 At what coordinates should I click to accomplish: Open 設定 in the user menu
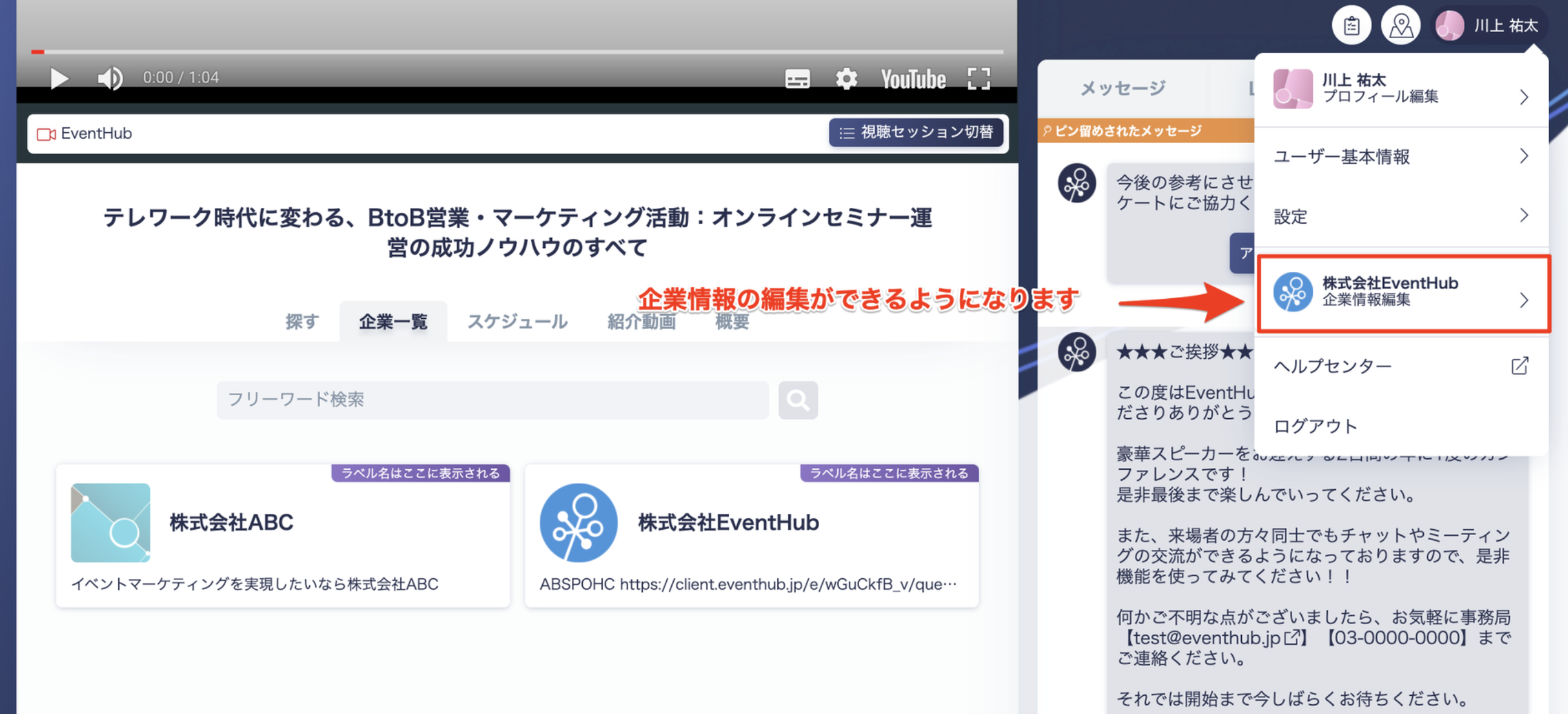(x=1401, y=216)
